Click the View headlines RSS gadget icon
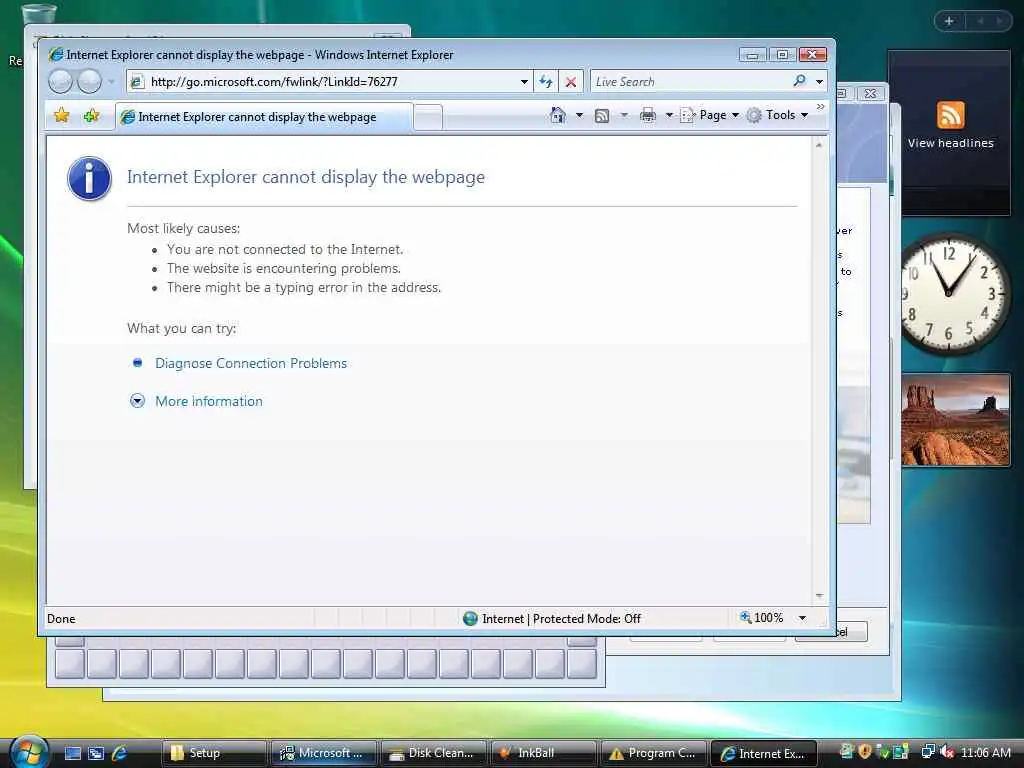This screenshot has height=768, width=1024. (x=950, y=115)
